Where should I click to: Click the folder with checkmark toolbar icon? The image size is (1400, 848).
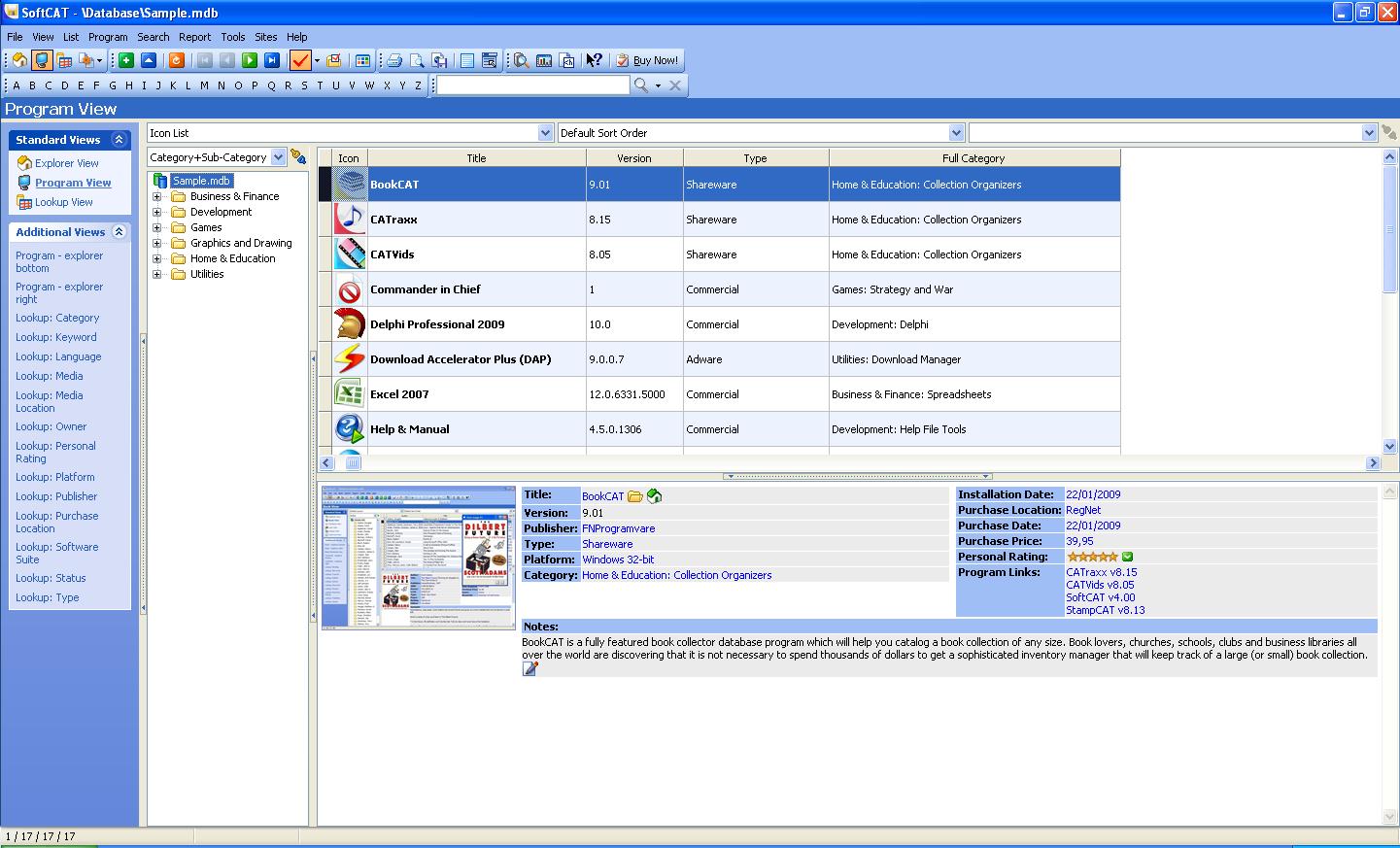(333, 60)
